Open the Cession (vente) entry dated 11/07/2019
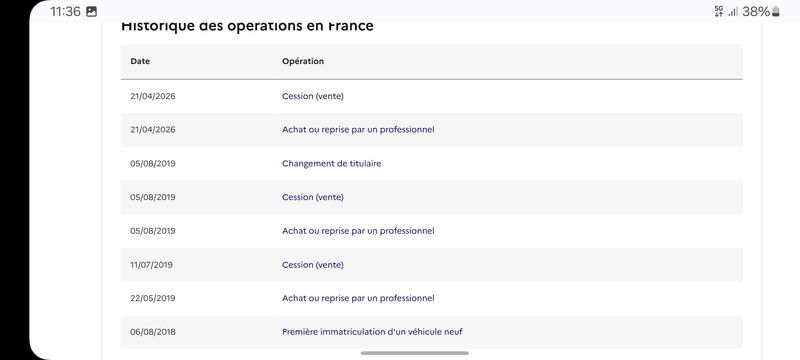 pos(313,265)
